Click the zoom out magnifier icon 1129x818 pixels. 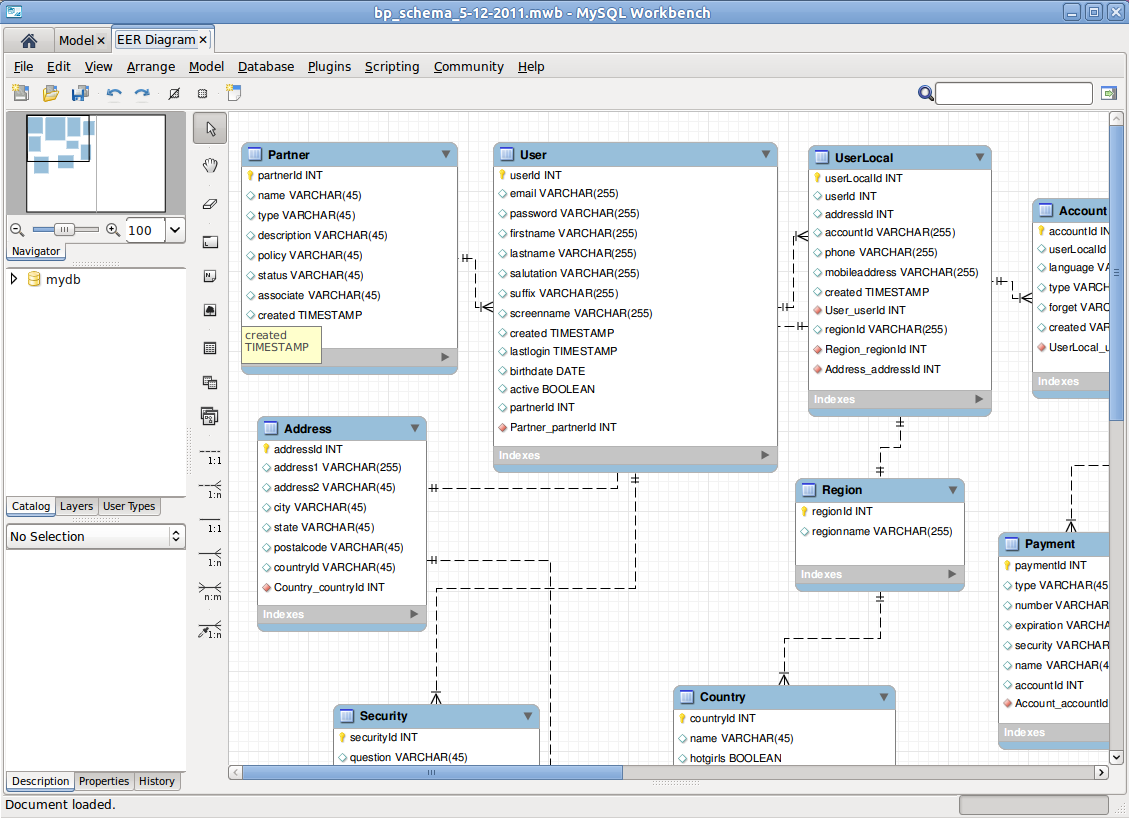(17, 230)
